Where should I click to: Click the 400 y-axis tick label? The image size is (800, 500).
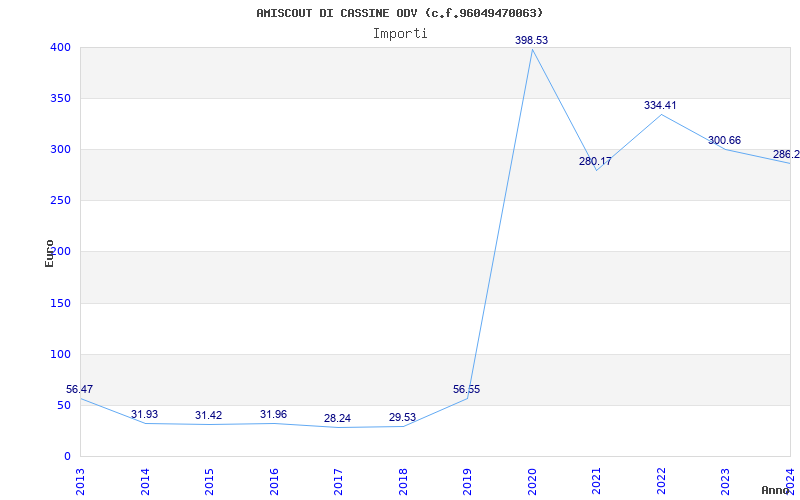60,47
